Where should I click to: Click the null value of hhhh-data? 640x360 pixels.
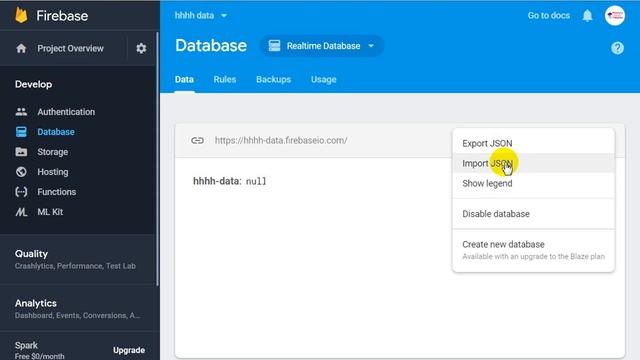pyautogui.click(x=256, y=181)
